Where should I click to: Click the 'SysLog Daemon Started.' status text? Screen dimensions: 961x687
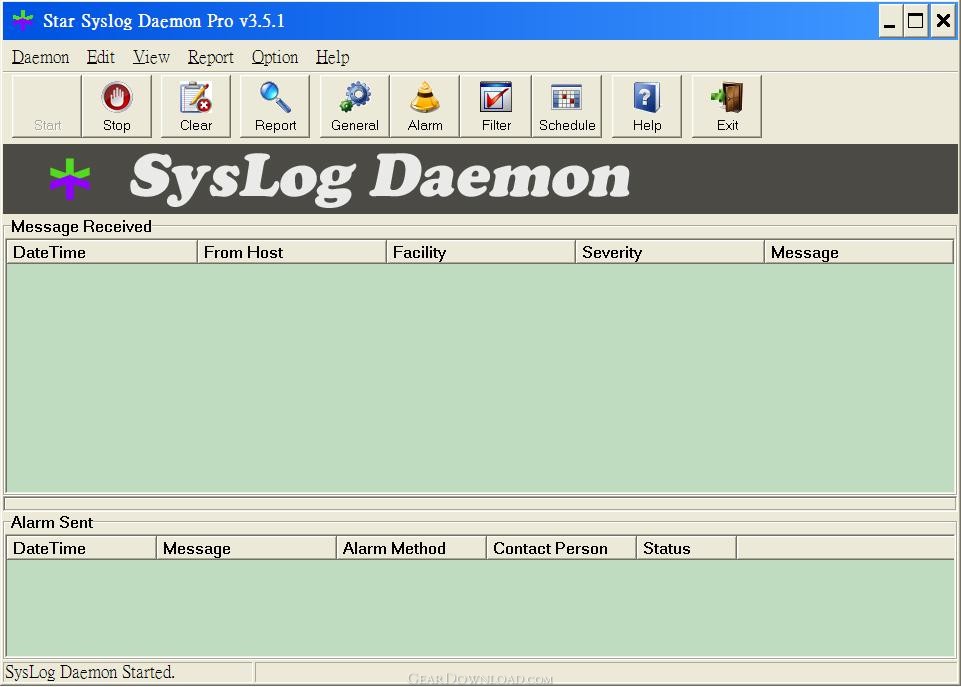coord(90,672)
